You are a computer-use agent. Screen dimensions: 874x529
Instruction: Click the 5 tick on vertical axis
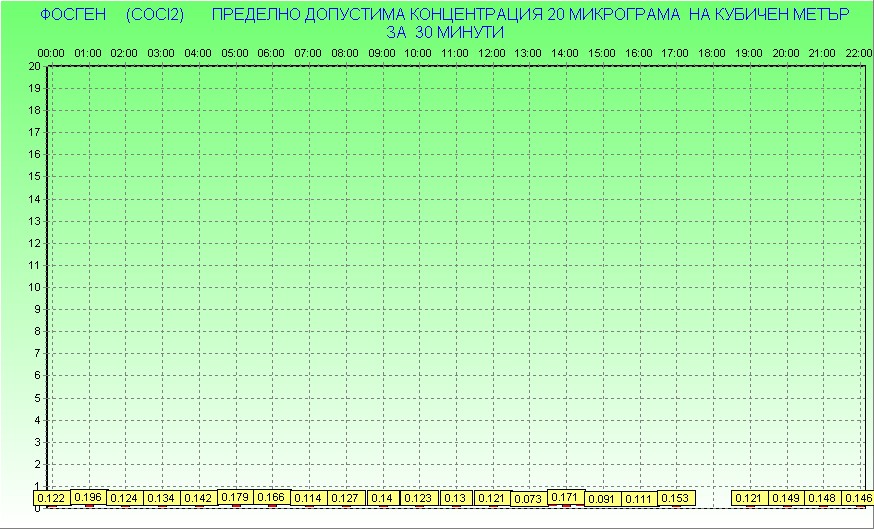pyautogui.click(x=37, y=398)
